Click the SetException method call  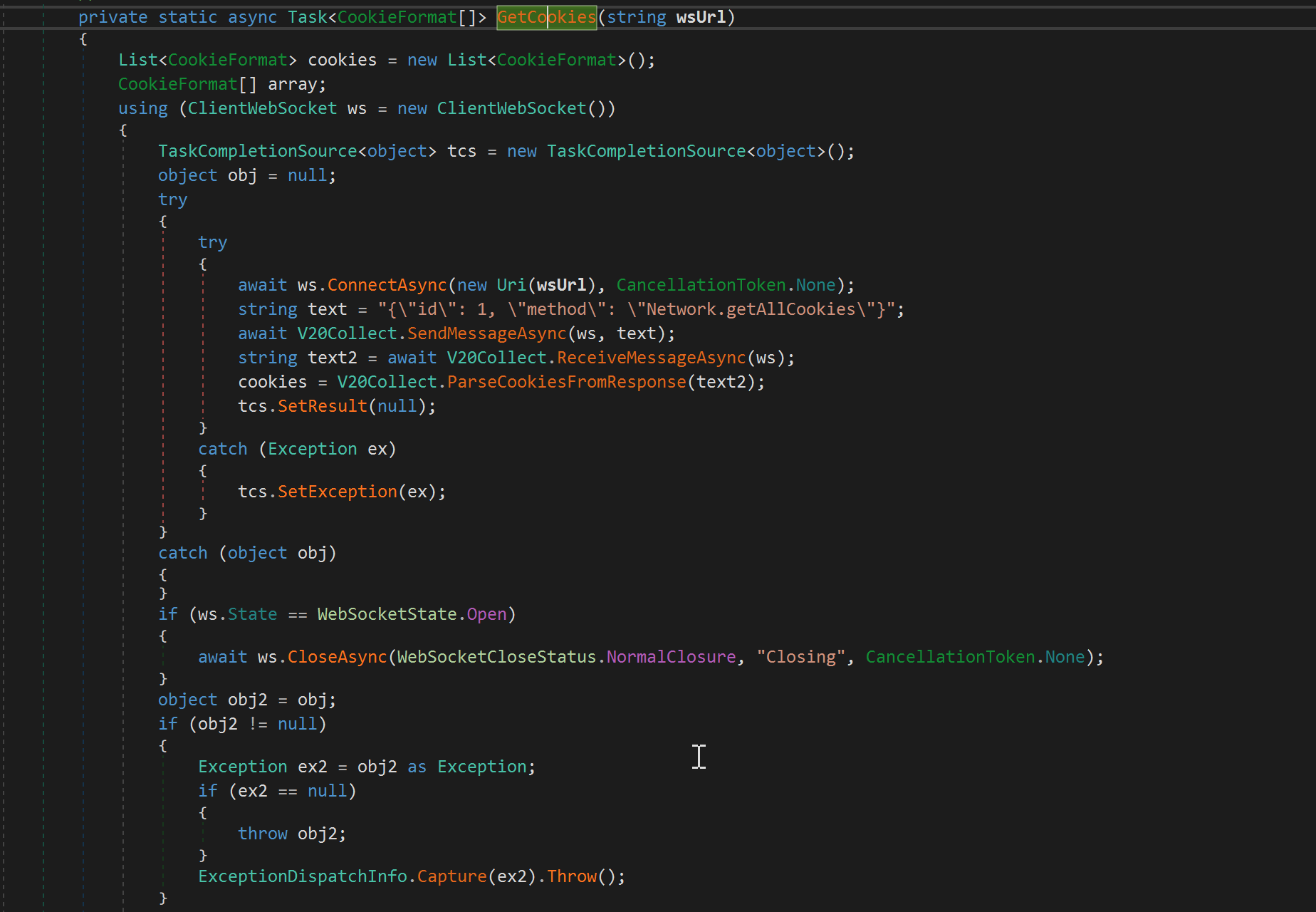click(337, 492)
